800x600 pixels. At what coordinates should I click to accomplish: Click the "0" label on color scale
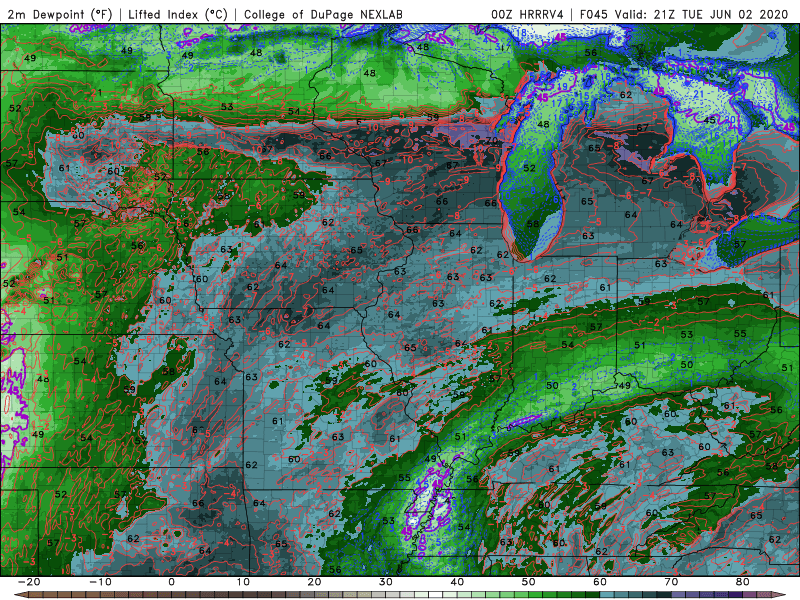[171, 582]
